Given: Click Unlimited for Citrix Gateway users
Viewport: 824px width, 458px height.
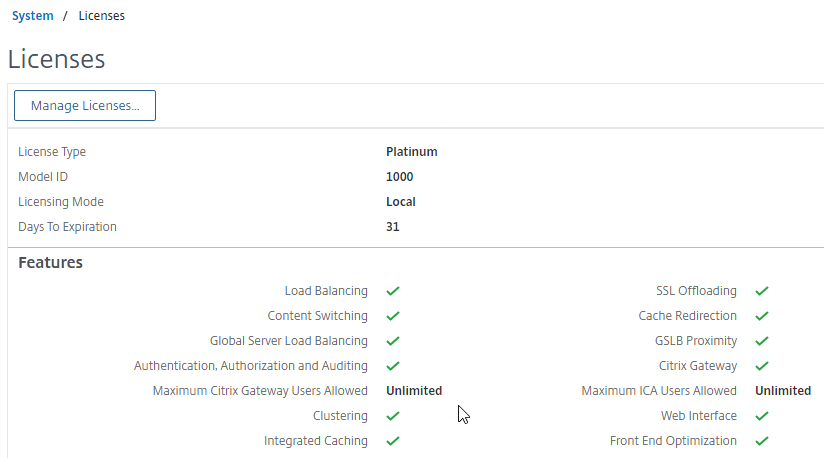Looking at the screenshot, I should pyautogui.click(x=414, y=391).
